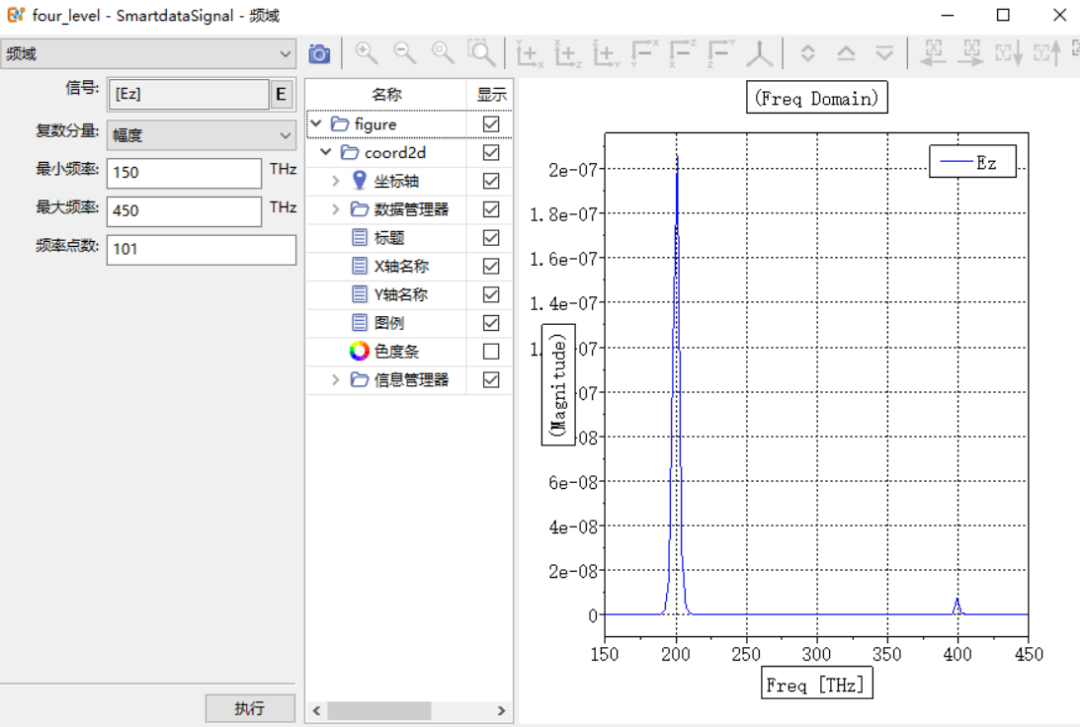Uncheck the 数据管理器 display checkbox
The image size is (1080, 727).
click(x=491, y=209)
